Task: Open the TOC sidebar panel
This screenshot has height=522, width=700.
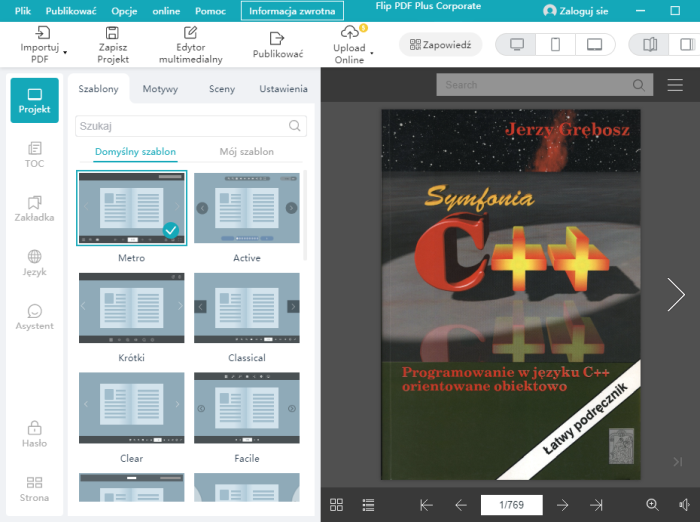Action: pyautogui.click(x=34, y=155)
